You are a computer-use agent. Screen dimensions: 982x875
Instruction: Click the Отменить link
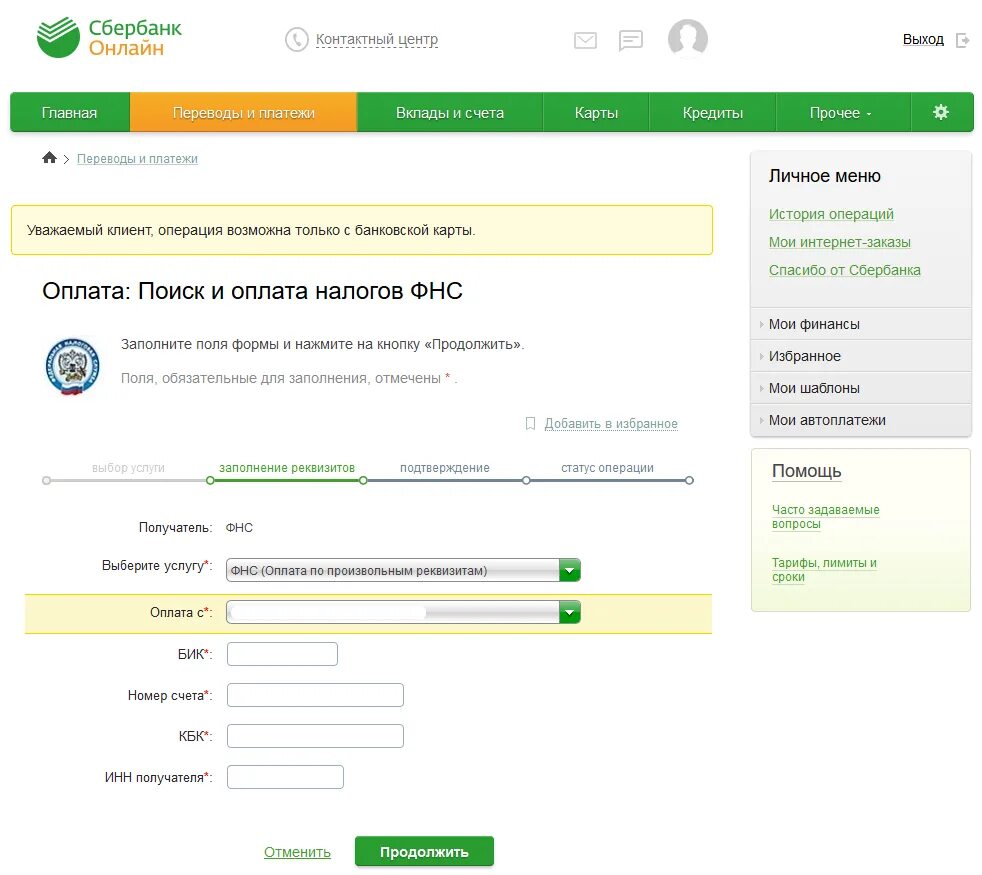297,852
